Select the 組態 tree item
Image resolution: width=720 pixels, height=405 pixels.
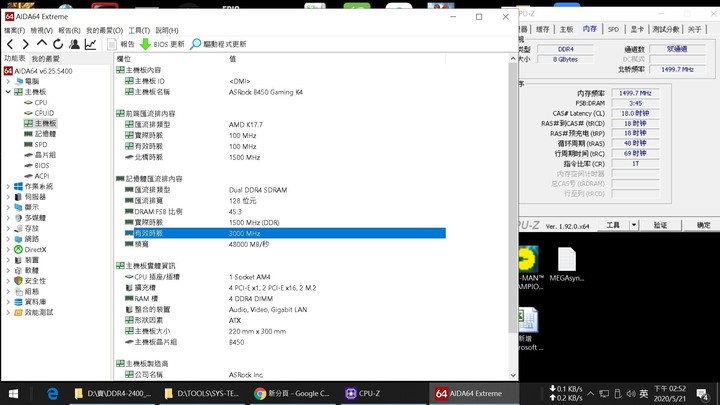coord(32,292)
